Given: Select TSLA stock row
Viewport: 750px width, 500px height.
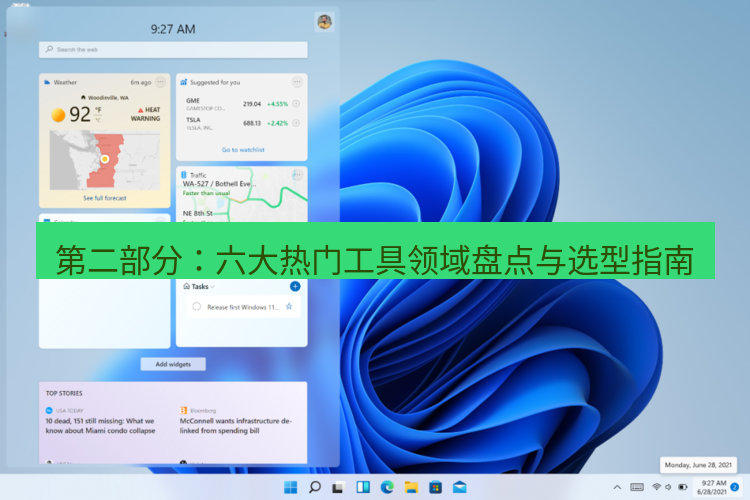Looking at the screenshot, I should pyautogui.click(x=242, y=123).
